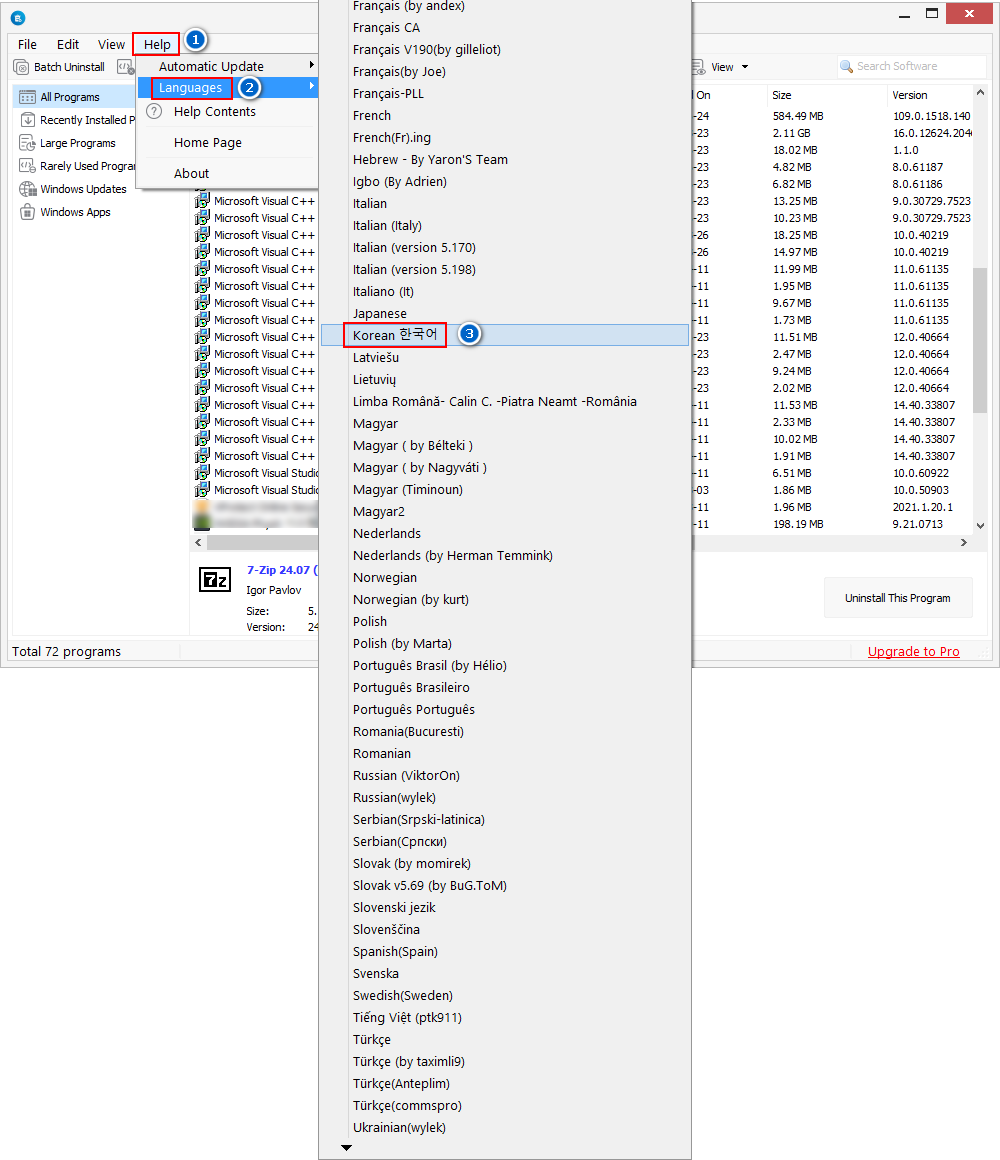Screen dimensions: 1000x1160
Task: Open the Languages submenu
Action: 228,87
